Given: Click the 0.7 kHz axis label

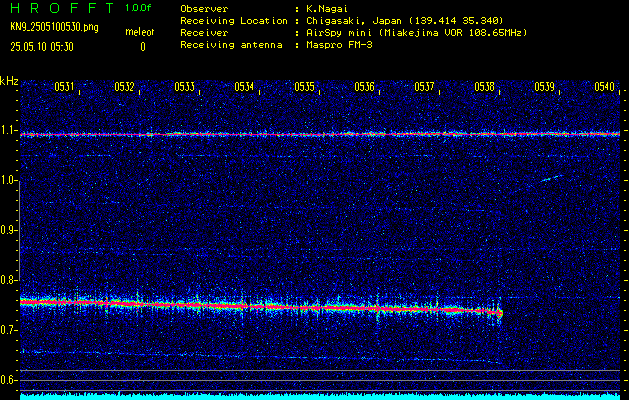Looking at the screenshot, I should click(8, 330).
